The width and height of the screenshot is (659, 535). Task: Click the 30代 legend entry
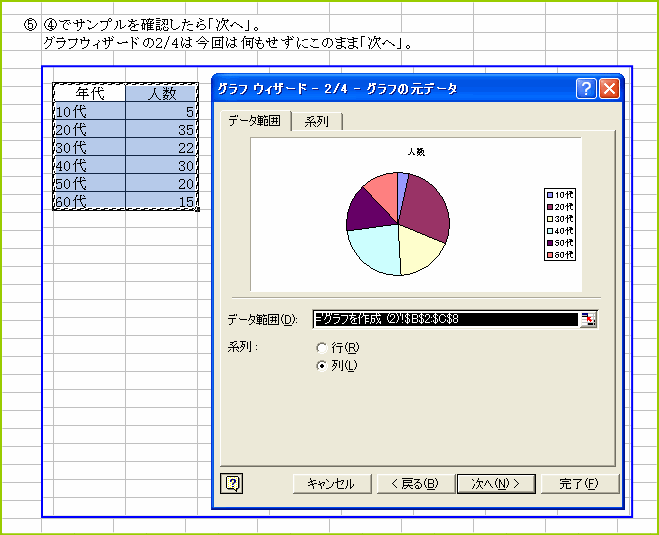point(560,219)
